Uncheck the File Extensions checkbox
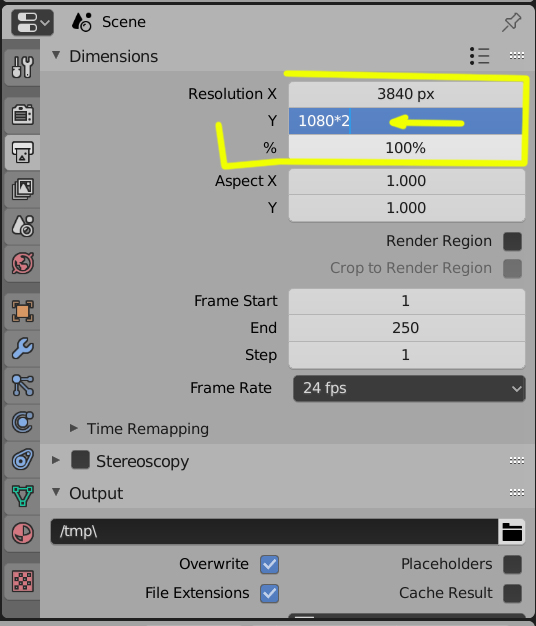Image resolution: width=536 pixels, height=626 pixels. tap(269, 593)
